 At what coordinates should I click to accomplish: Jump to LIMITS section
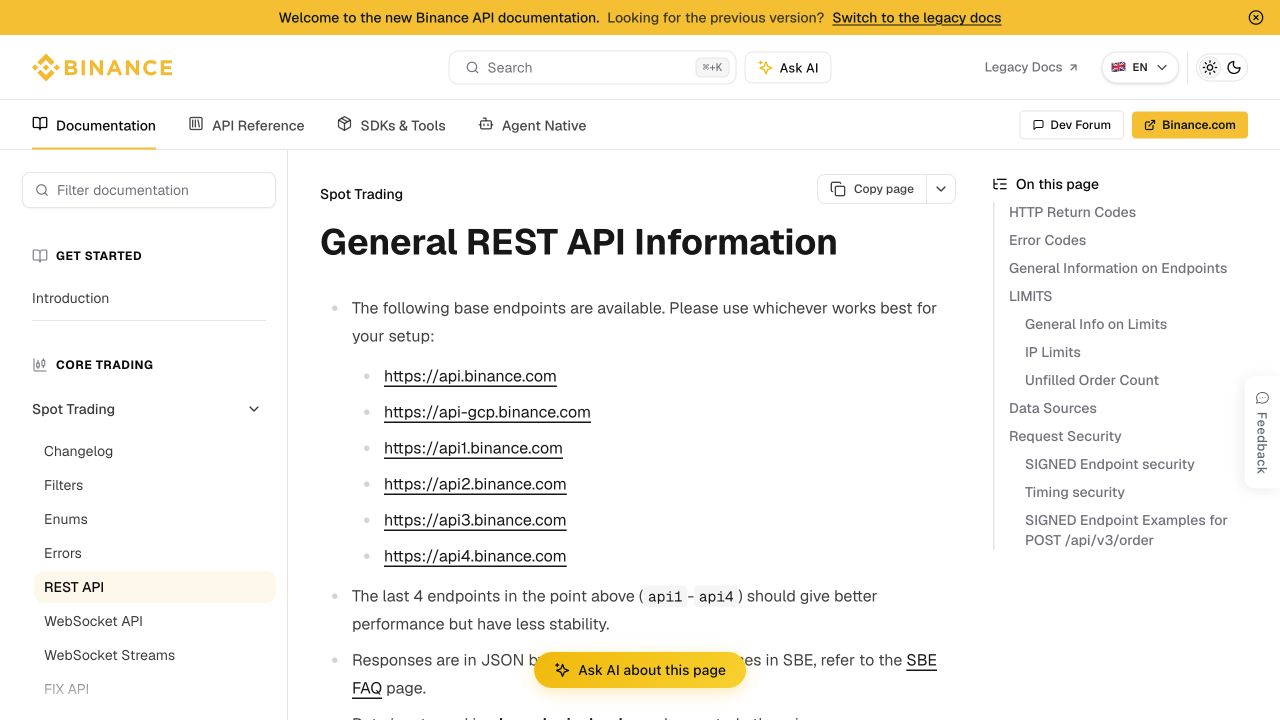[1030, 296]
